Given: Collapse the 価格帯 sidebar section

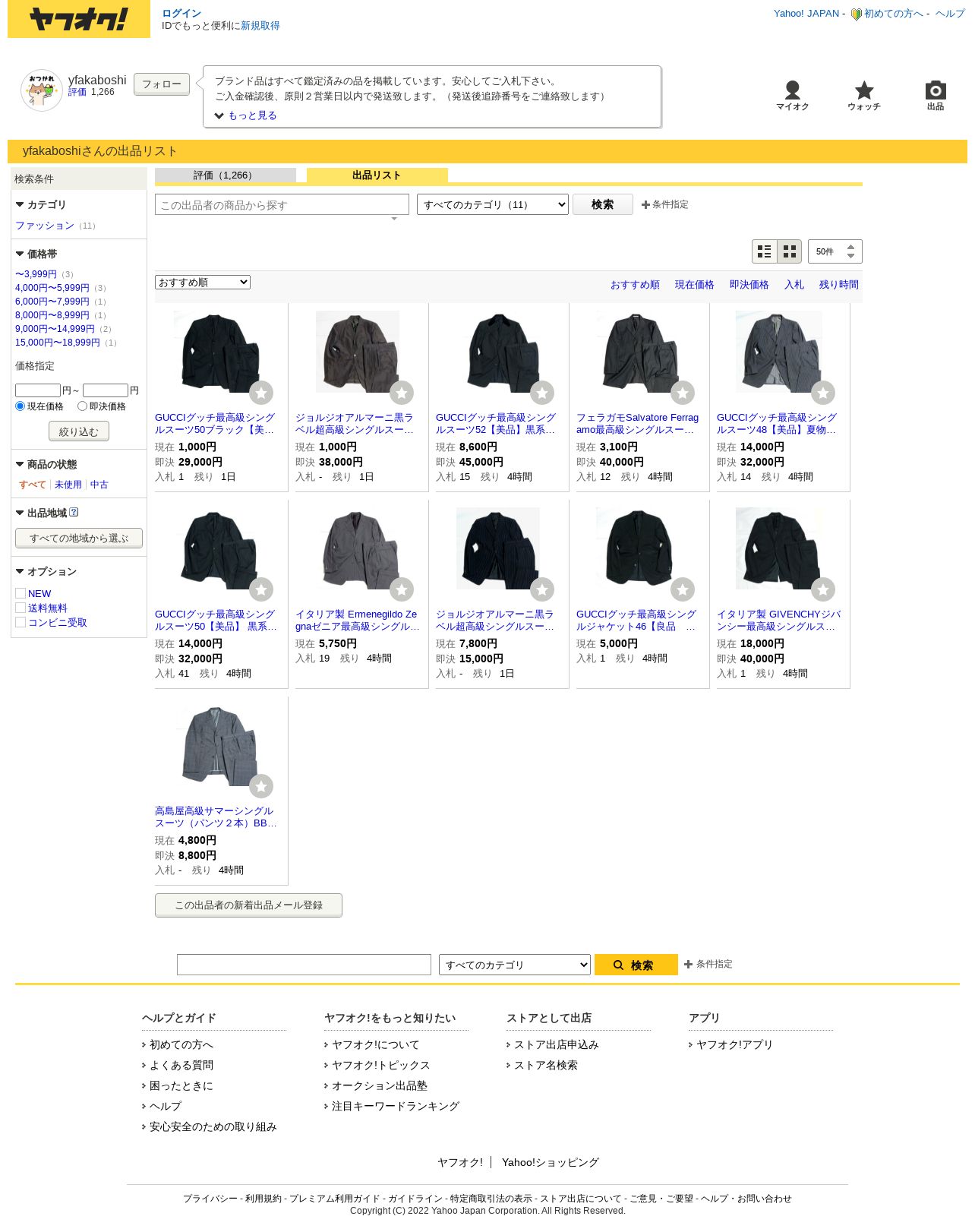Looking at the screenshot, I should click(x=36, y=254).
